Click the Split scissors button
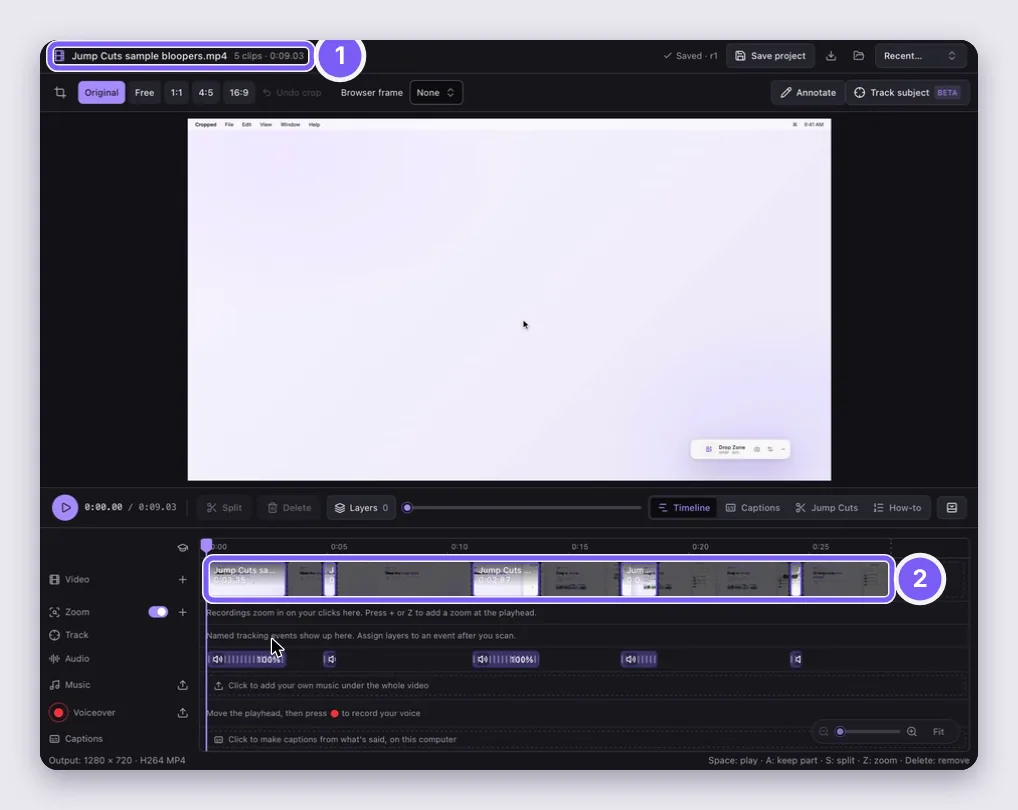 [224, 508]
